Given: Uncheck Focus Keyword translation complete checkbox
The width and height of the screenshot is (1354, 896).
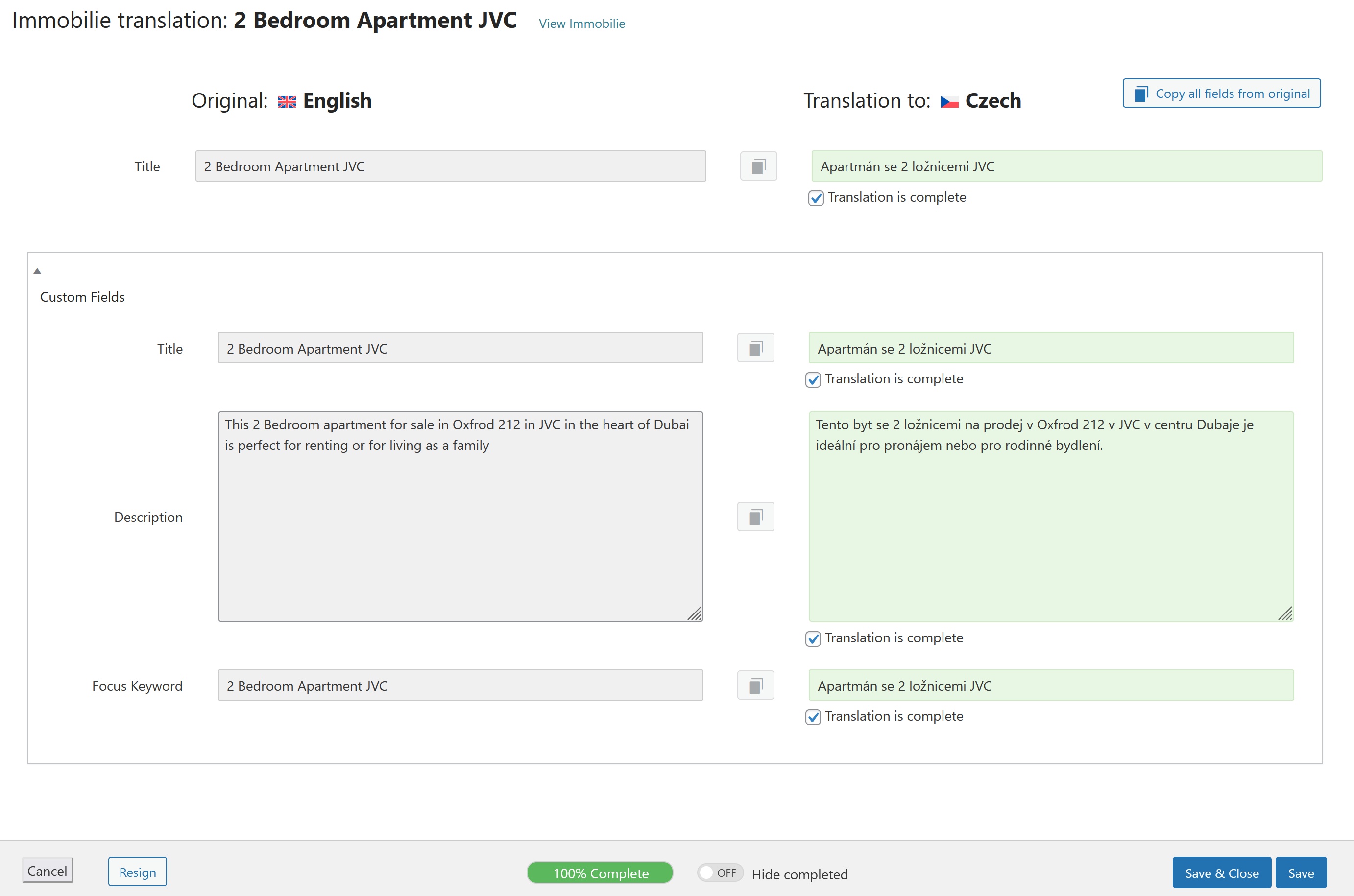Looking at the screenshot, I should point(813,717).
